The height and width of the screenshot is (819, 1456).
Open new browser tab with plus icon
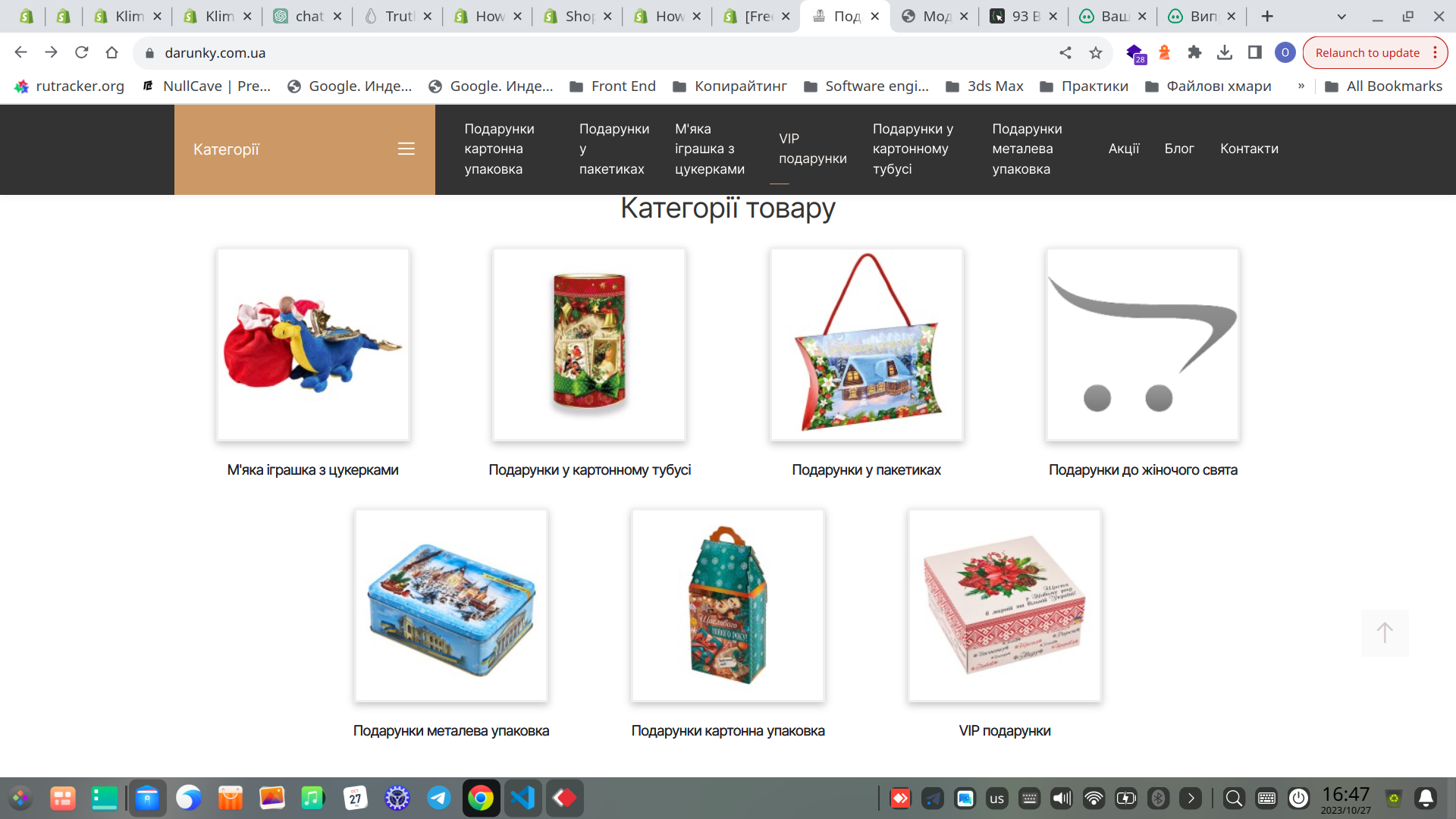pyautogui.click(x=1267, y=16)
